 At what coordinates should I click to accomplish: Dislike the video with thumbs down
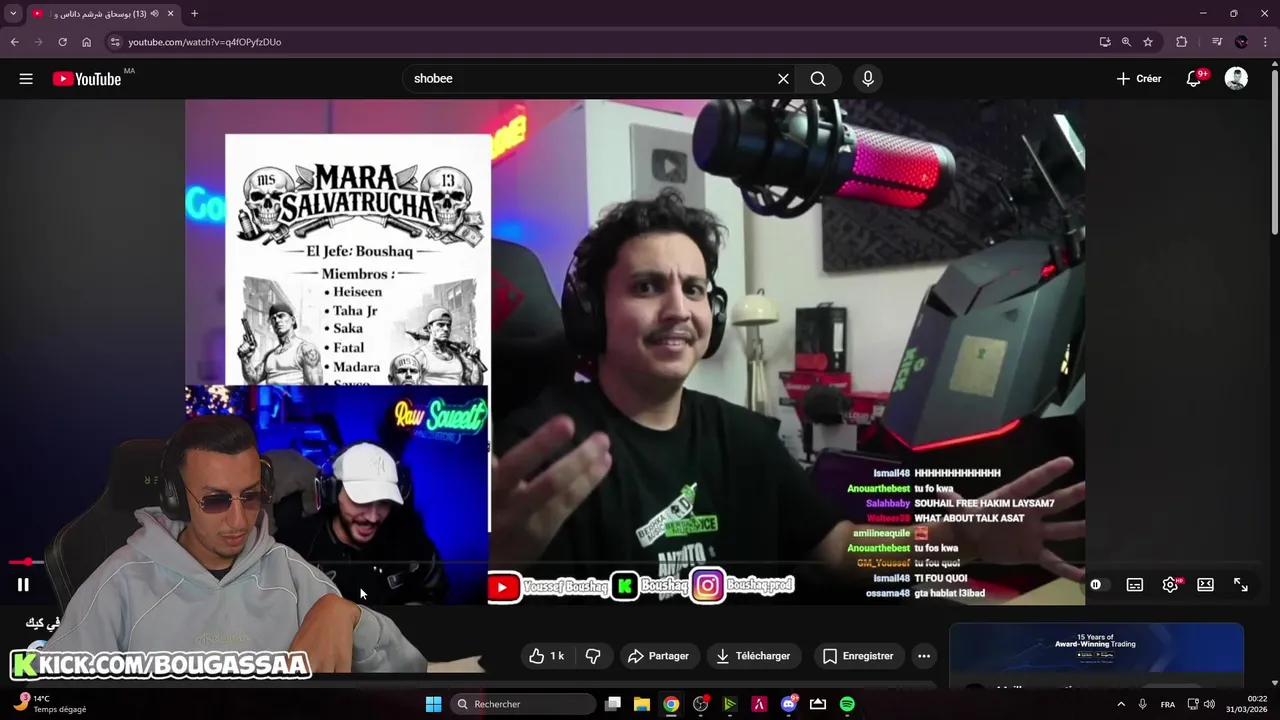click(593, 656)
